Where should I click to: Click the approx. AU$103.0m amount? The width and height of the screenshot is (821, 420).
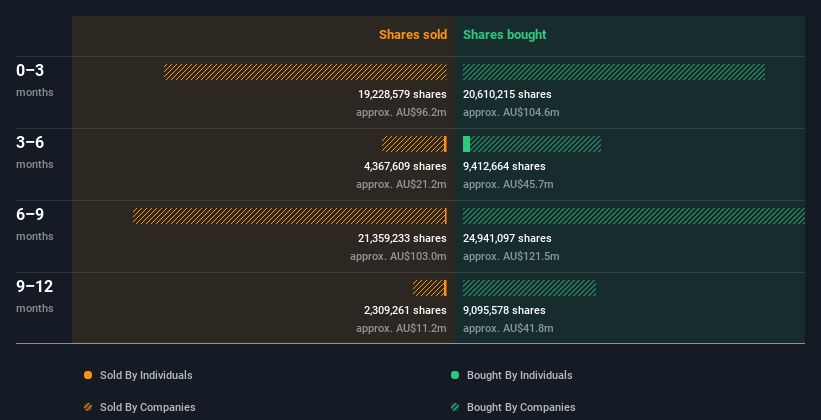click(398, 256)
